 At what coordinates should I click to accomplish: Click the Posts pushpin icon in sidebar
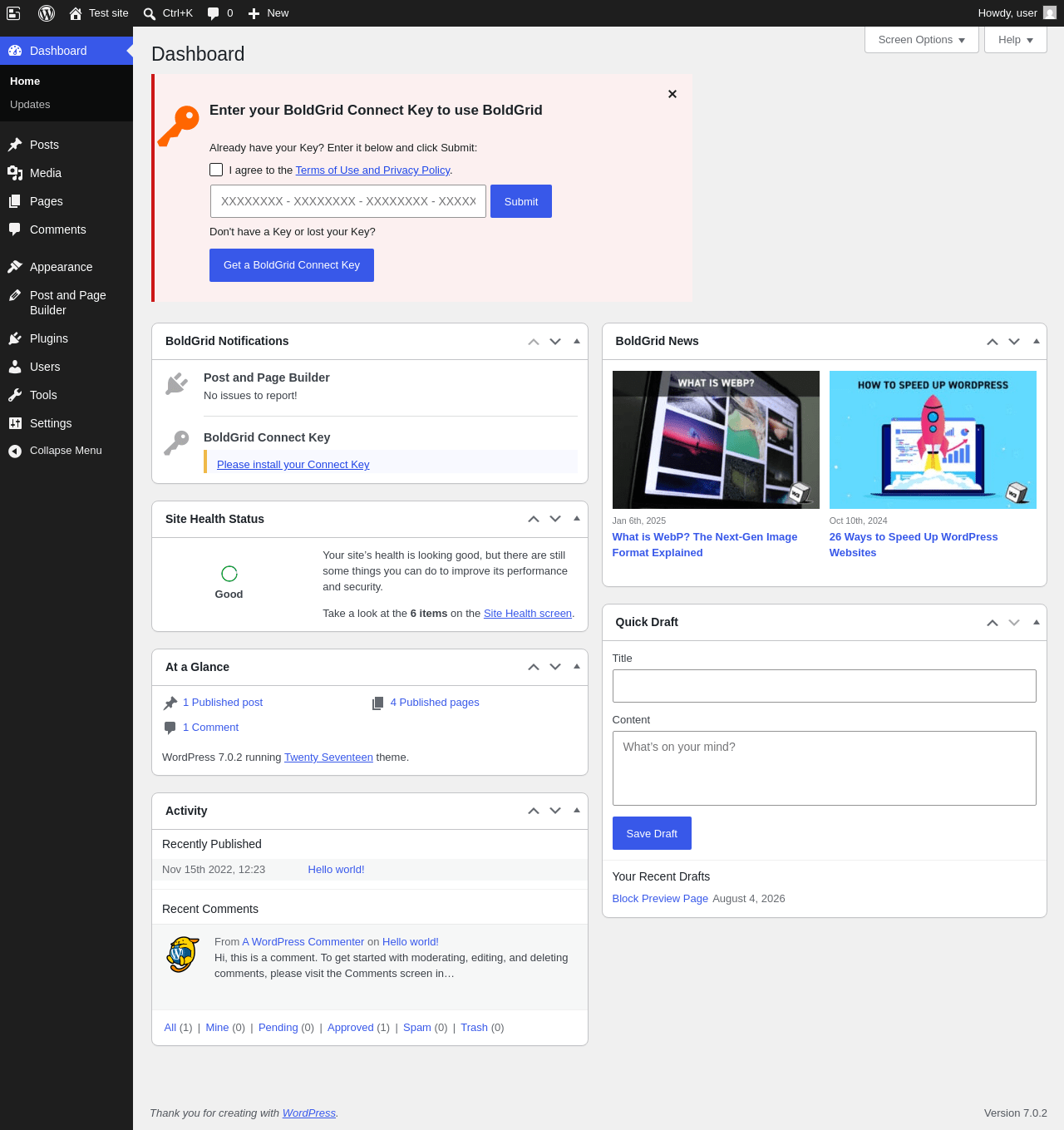click(15, 145)
